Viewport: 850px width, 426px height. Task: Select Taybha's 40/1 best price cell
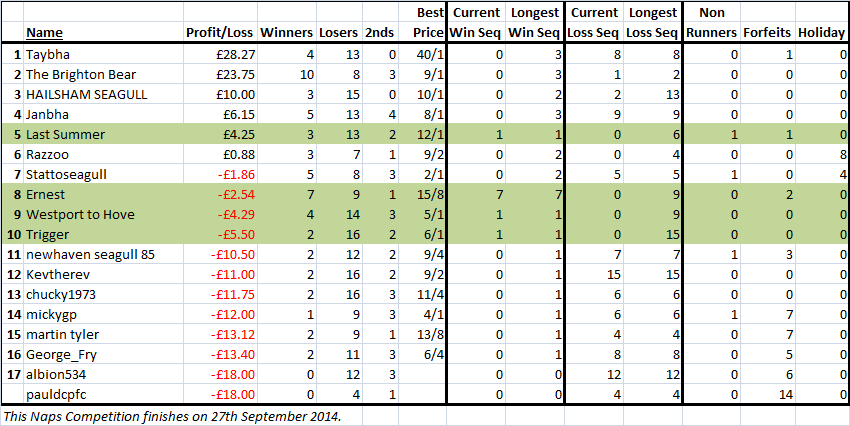[422, 54]
